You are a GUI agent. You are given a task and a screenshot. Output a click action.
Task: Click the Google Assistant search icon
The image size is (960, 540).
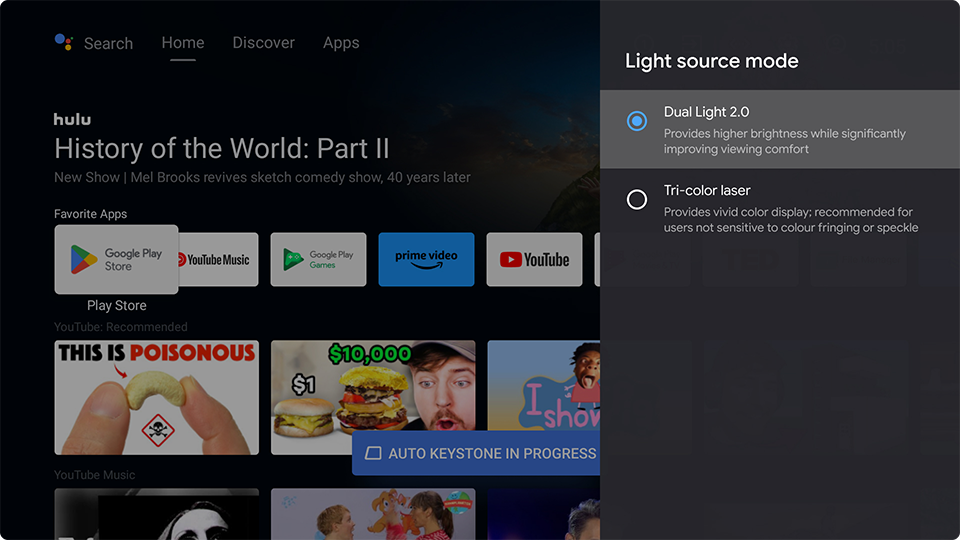click(64, 42)
